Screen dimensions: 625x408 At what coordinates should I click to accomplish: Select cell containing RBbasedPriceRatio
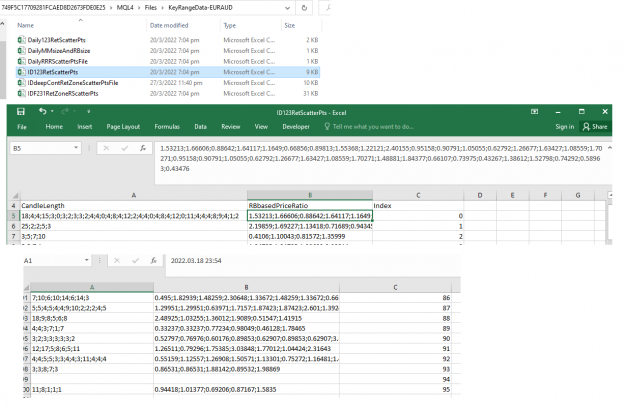point(310,206)
